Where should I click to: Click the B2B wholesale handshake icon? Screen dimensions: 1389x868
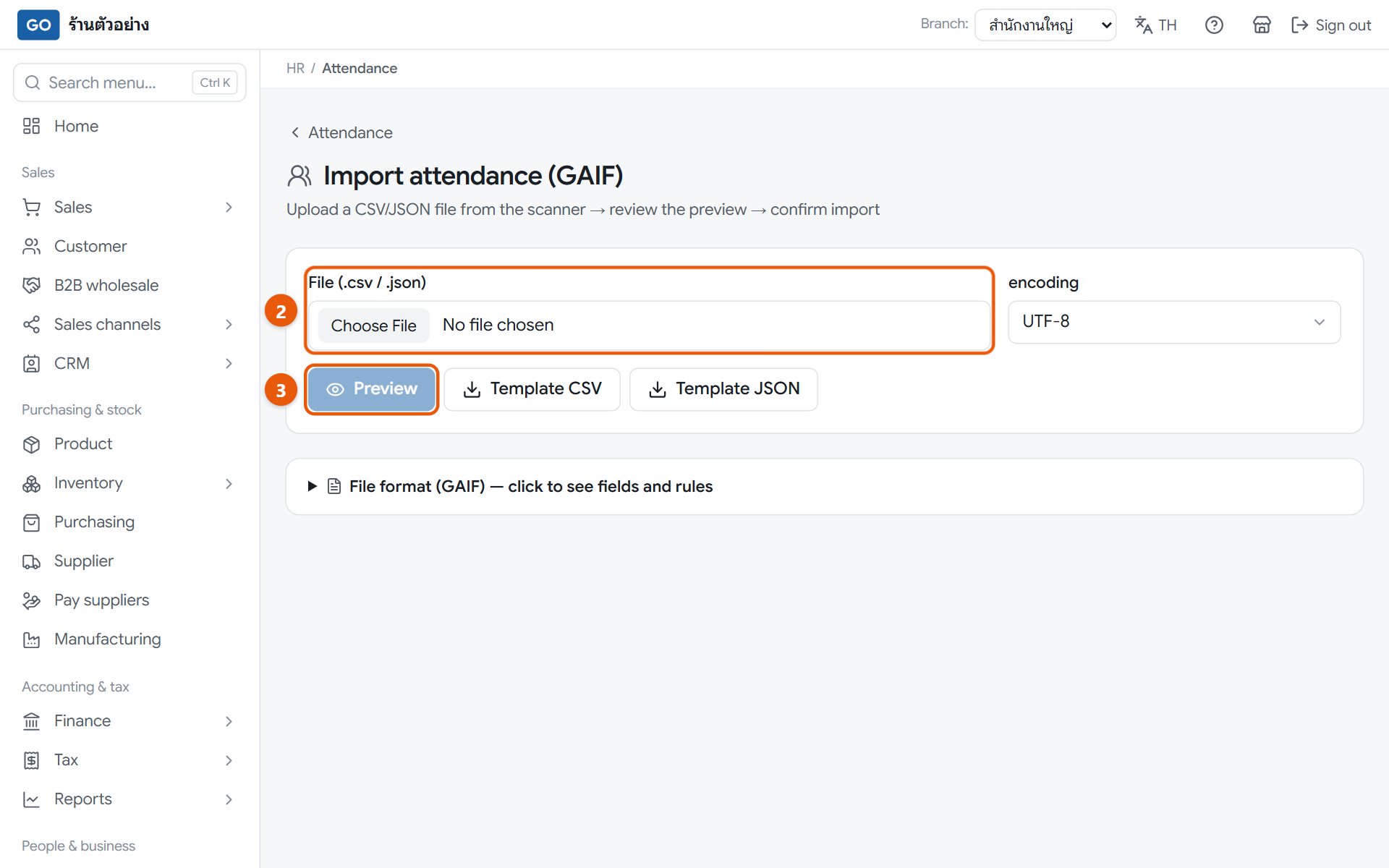31,285
